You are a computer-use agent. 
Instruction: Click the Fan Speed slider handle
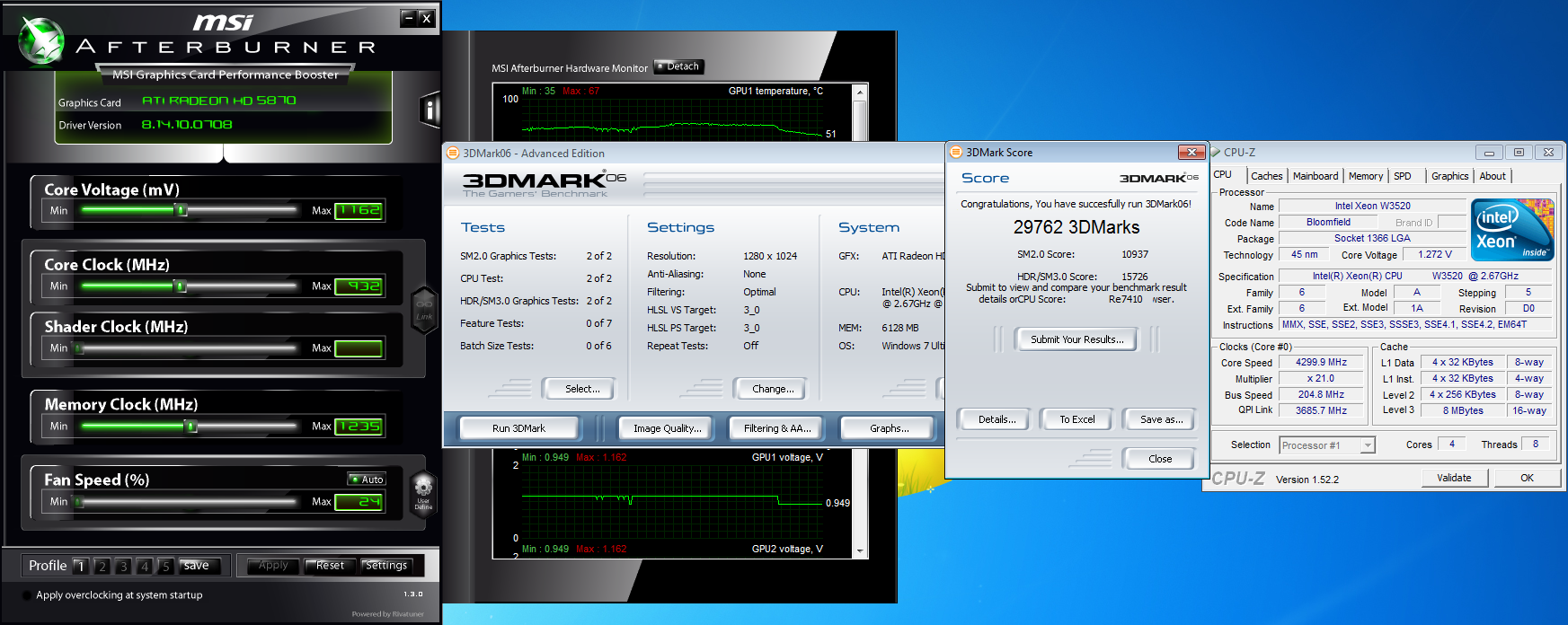point(79,501)
